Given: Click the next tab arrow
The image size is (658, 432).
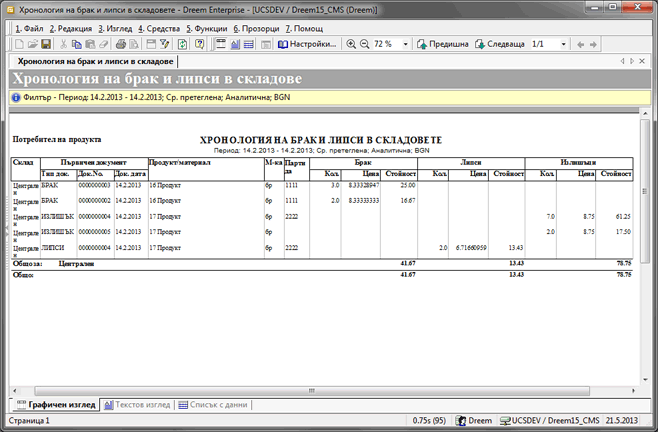Looking at the screenshot, I should (x=632, y=61).
